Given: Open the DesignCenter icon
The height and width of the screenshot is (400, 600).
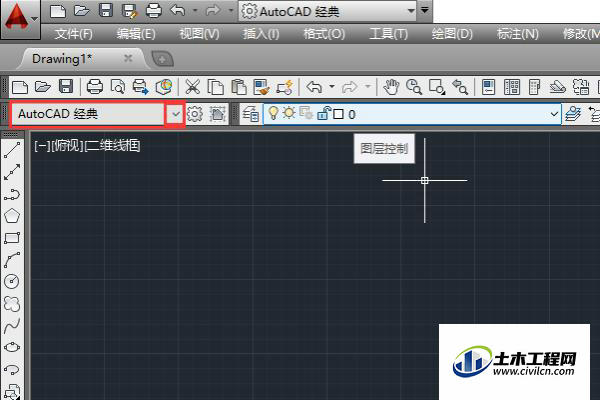Looking at the screenshot, I should [512, 87].
